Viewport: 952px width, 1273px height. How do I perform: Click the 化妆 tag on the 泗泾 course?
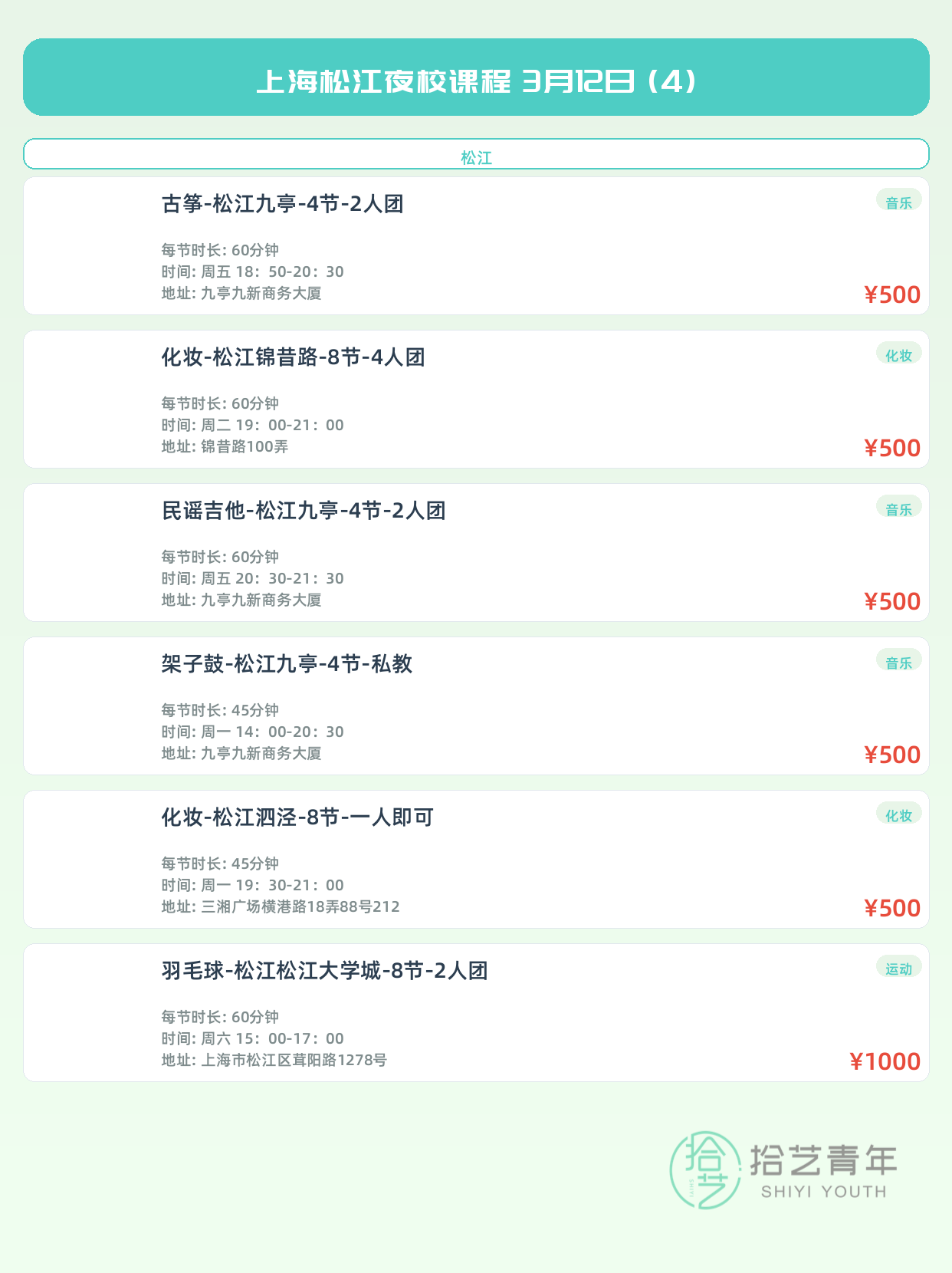(898, 815)
